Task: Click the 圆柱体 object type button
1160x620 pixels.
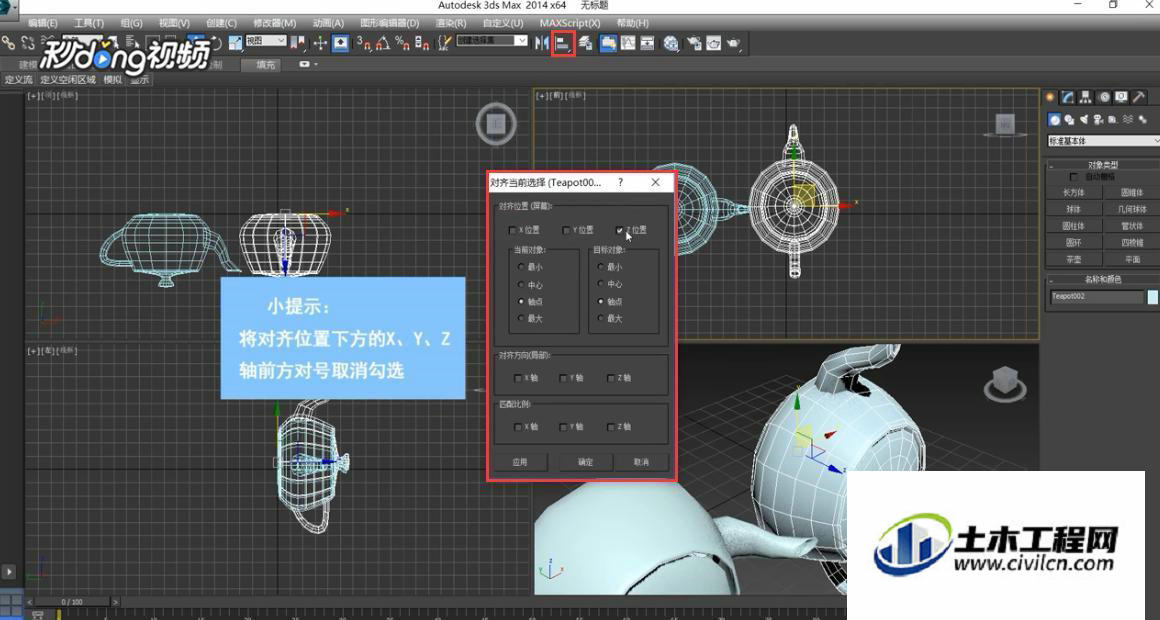Action: click(1073, 226)
